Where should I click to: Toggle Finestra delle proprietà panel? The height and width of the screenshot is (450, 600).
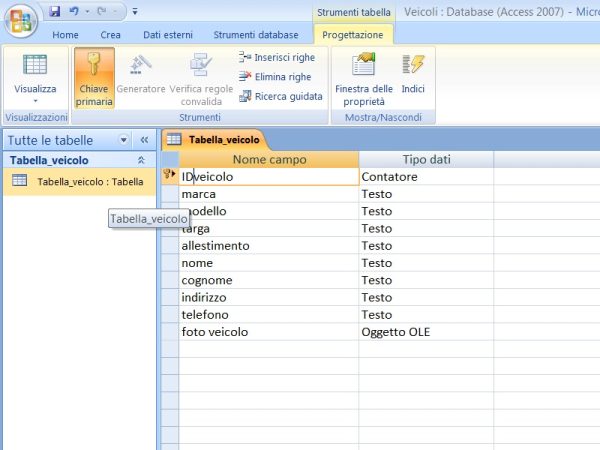pos(363,78)
